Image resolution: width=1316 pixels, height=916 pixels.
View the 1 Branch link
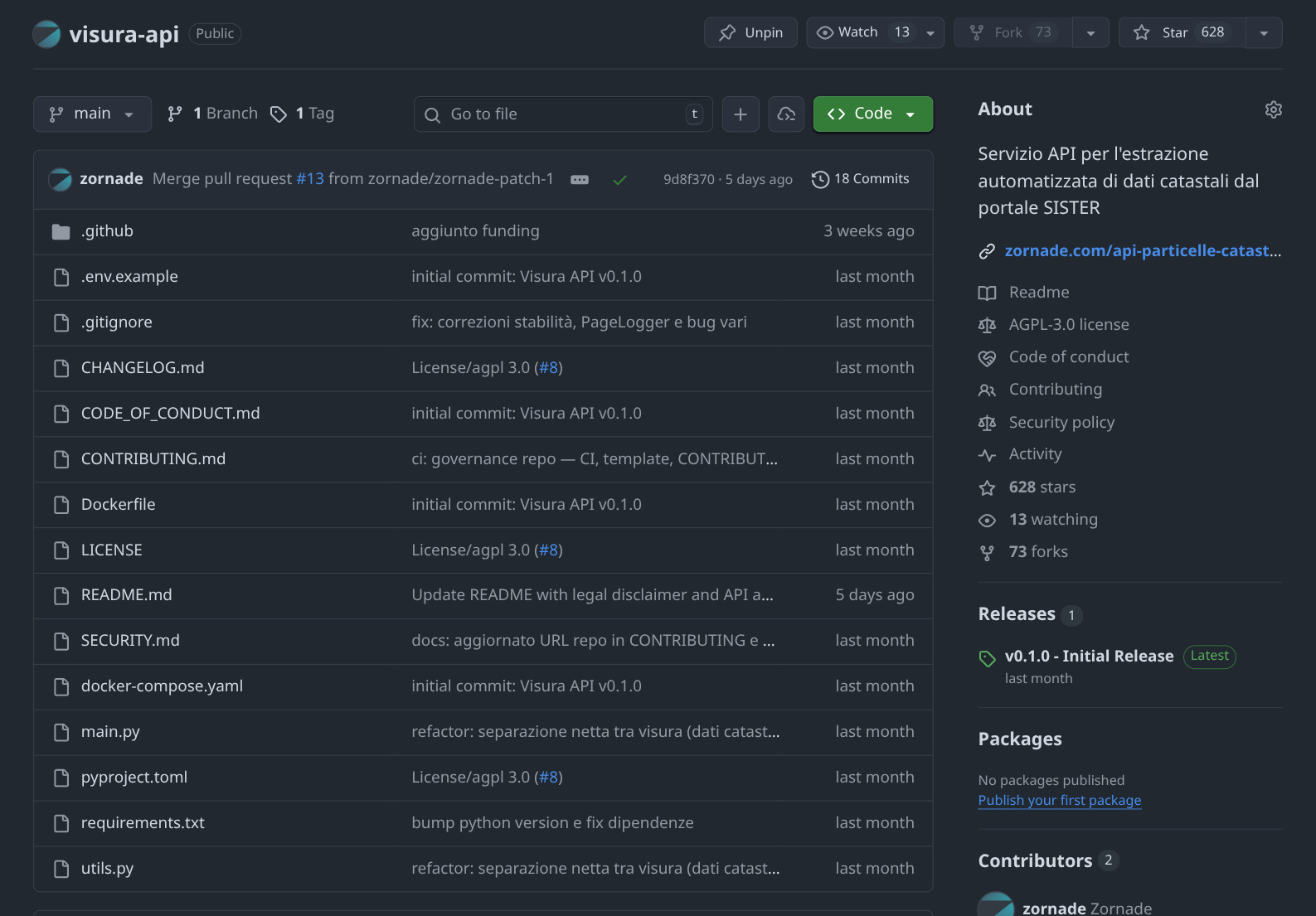tap(212, 114)
